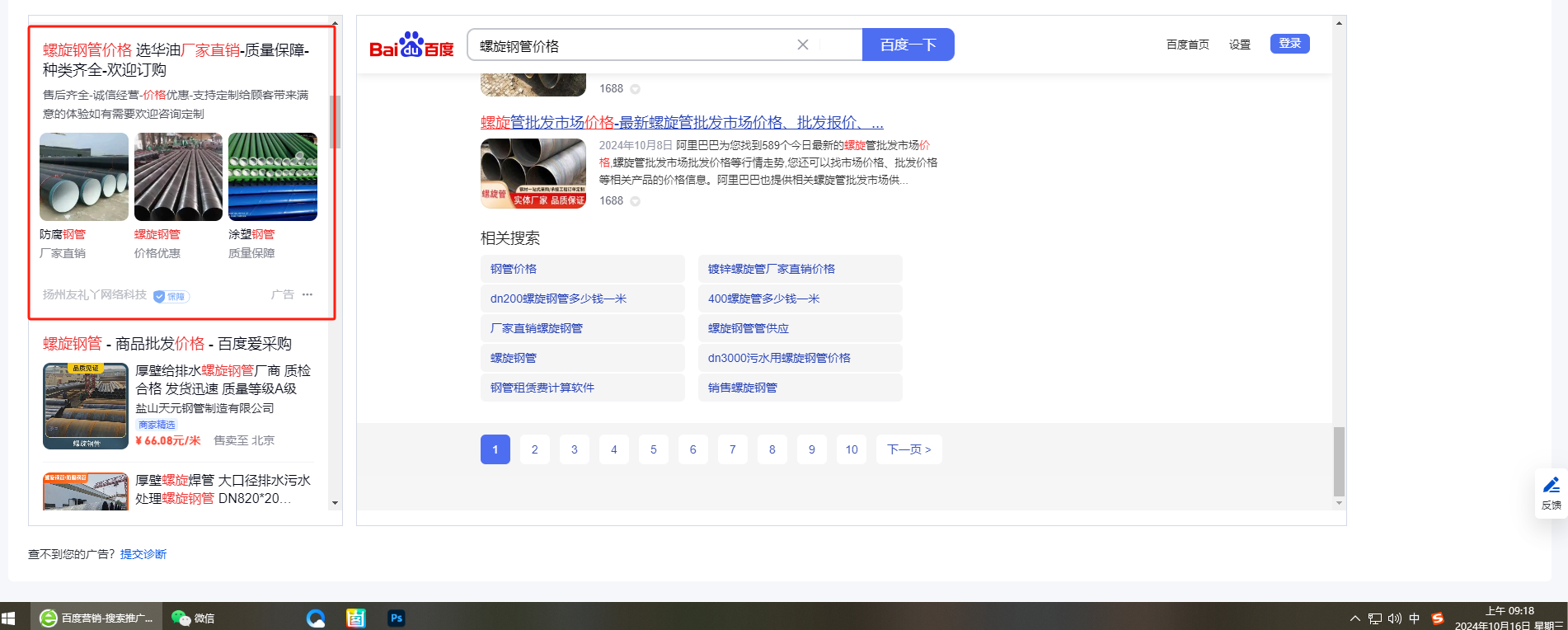Click the 保障 guarantee badge on the ad

point(171,296)
